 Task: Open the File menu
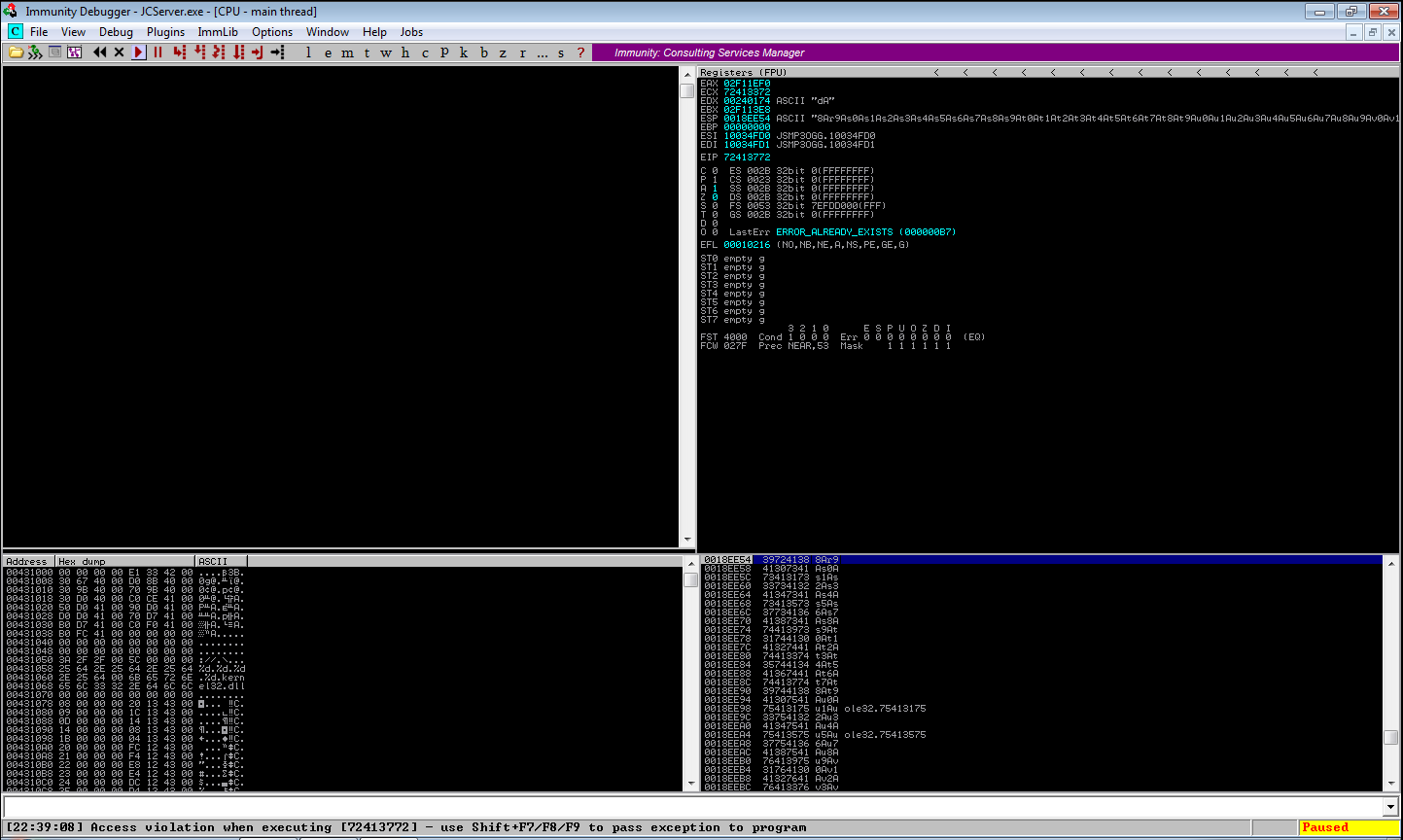coord(39,32)
